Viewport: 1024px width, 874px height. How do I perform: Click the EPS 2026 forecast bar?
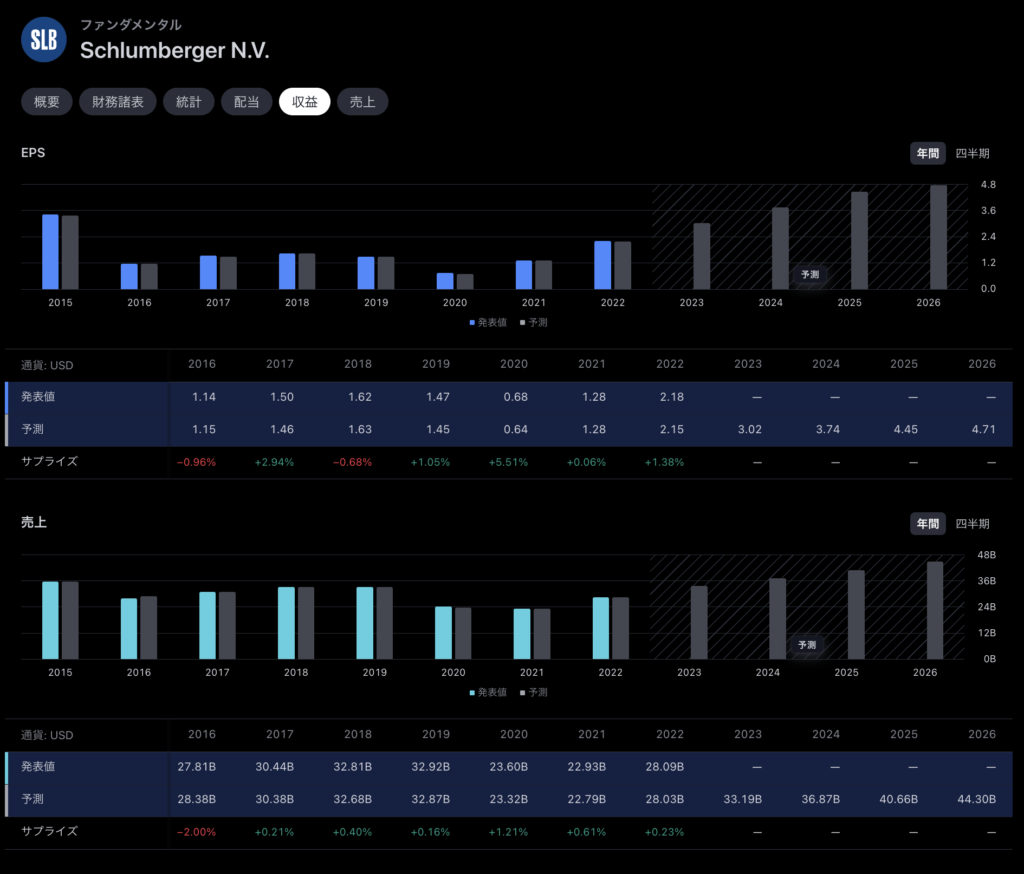(x=938, y=237)
